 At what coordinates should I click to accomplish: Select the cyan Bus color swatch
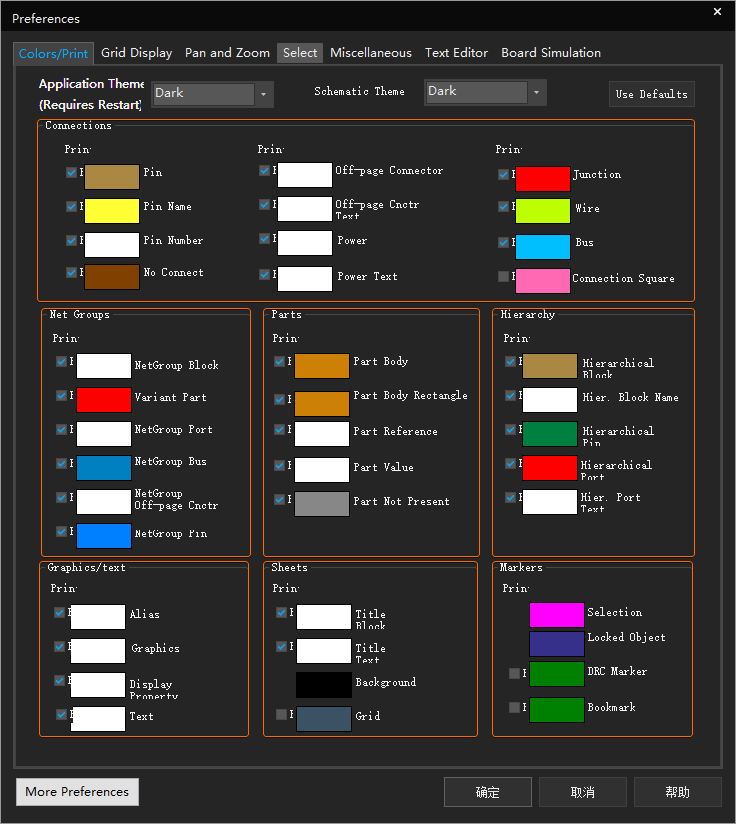point(542,246)
